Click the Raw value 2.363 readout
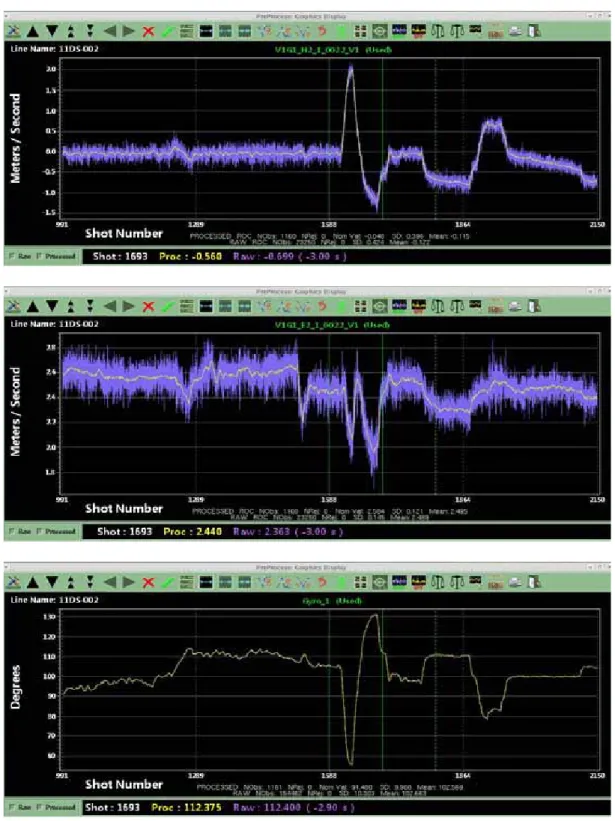The height and width of the screenshot is (821, 615). tap(288, 531)
